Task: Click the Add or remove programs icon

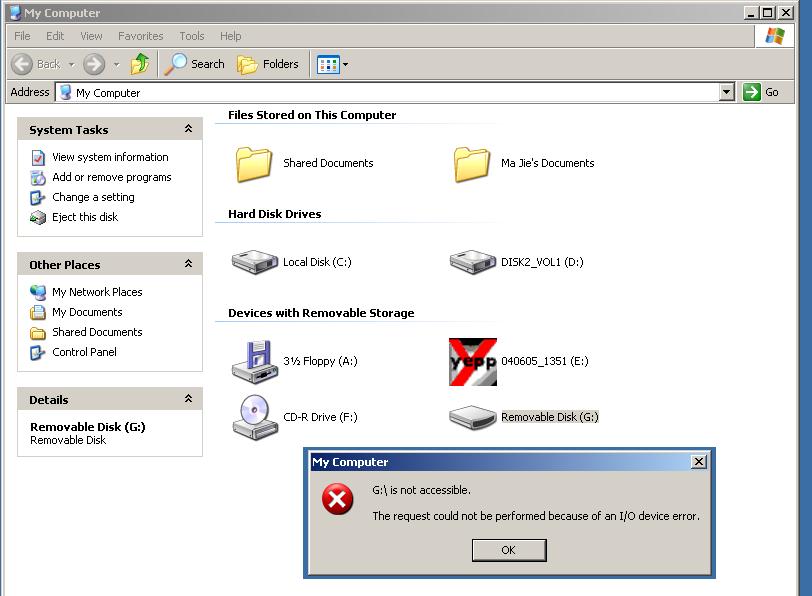Action: pos(38,178)
